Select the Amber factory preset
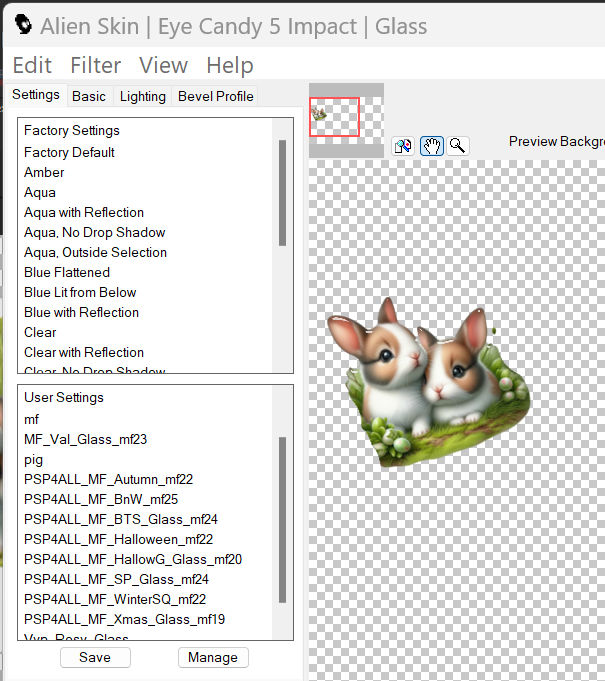The height and width of the screenshot is (681, 605). [x=44, y=172]
